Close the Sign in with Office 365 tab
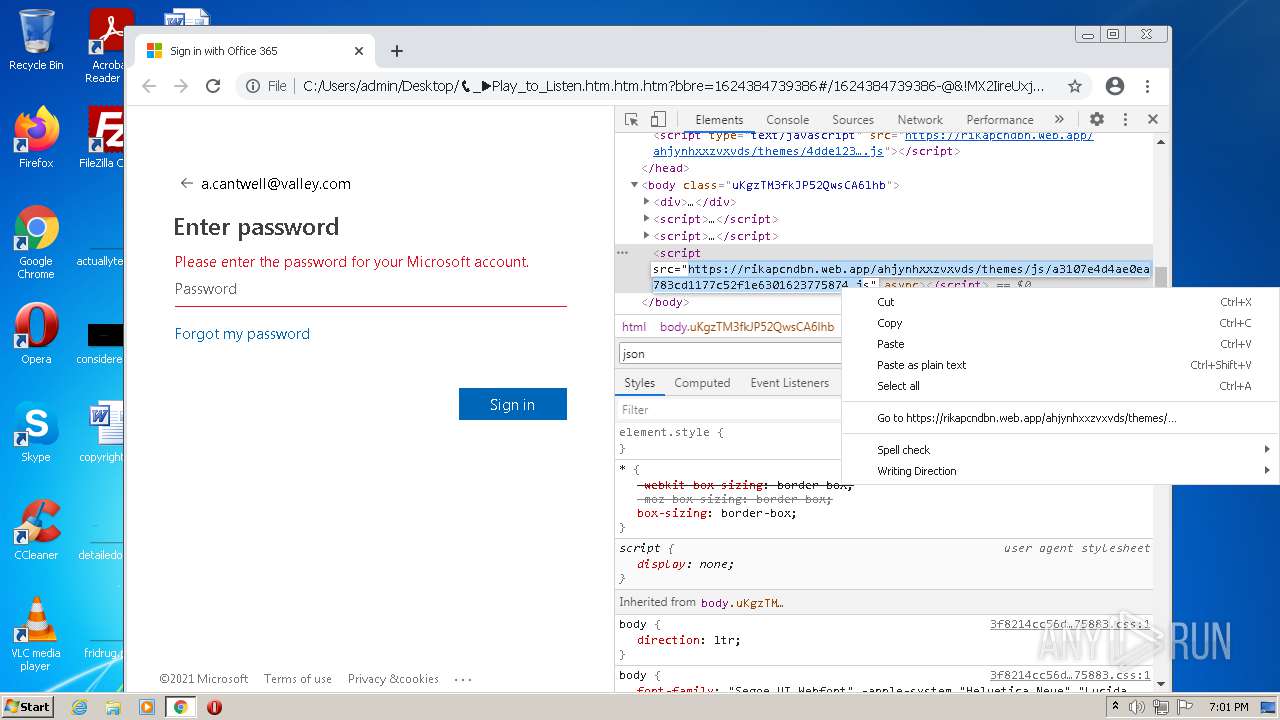1280x720 pixels. click(359, 51)
